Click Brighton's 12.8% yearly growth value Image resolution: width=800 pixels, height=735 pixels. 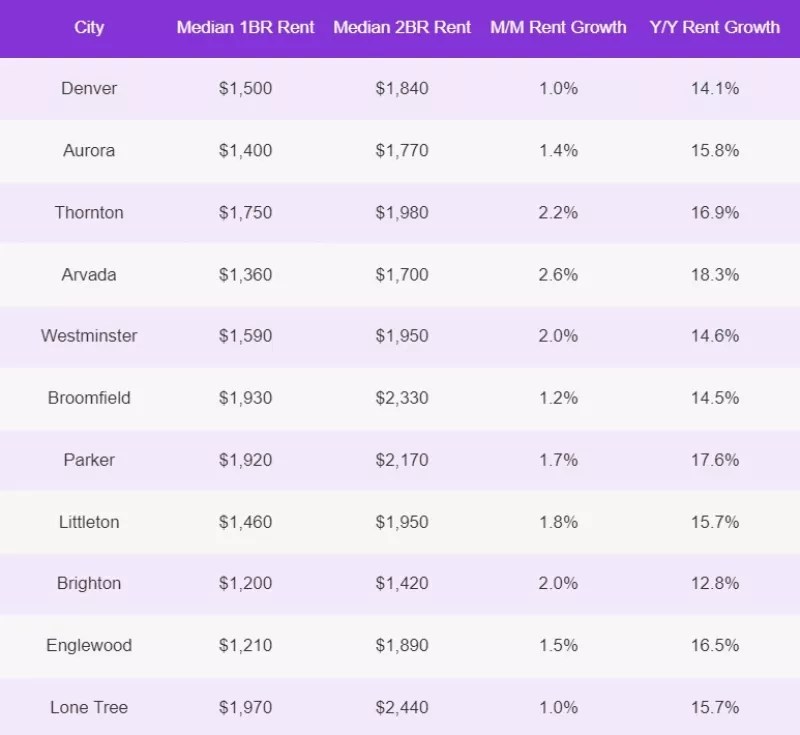(714, 584)
